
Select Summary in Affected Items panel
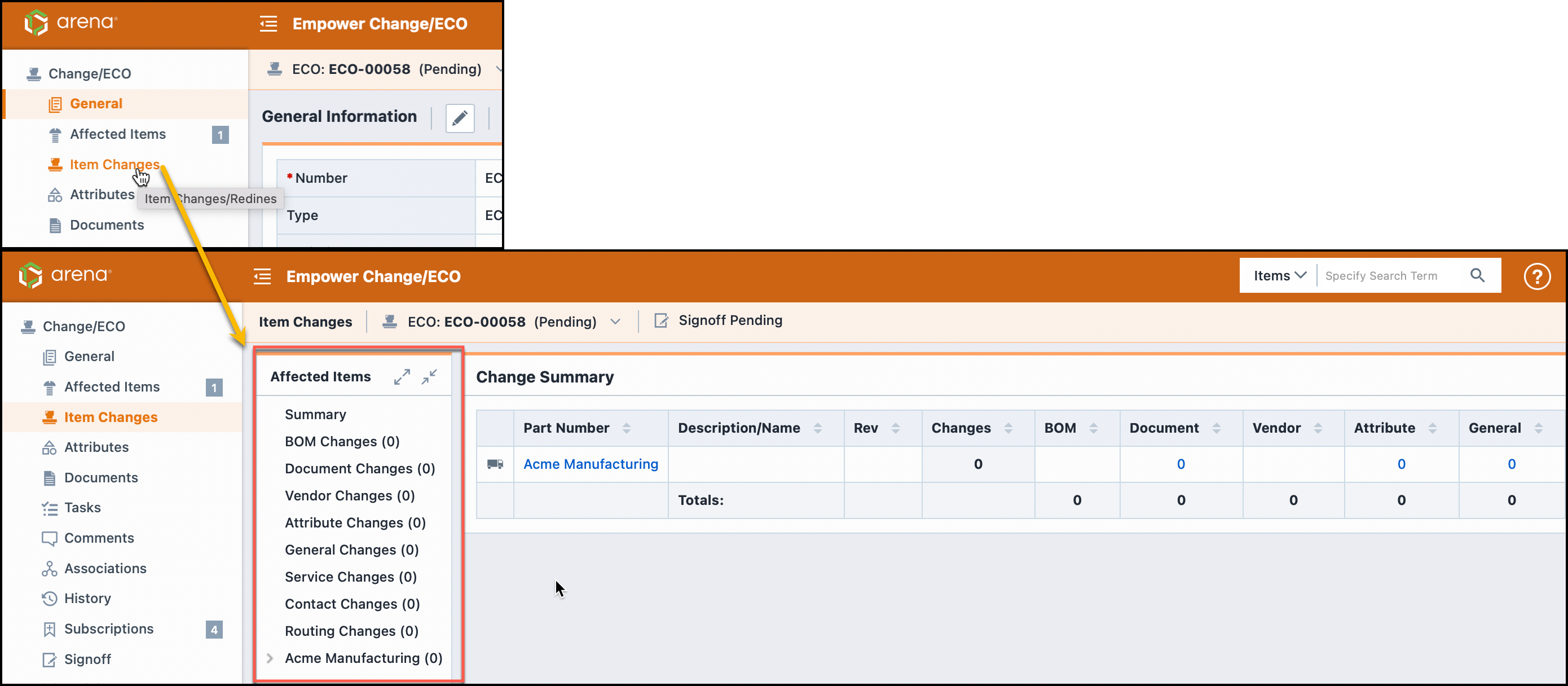pyautogui.click(x=315, y=415)
